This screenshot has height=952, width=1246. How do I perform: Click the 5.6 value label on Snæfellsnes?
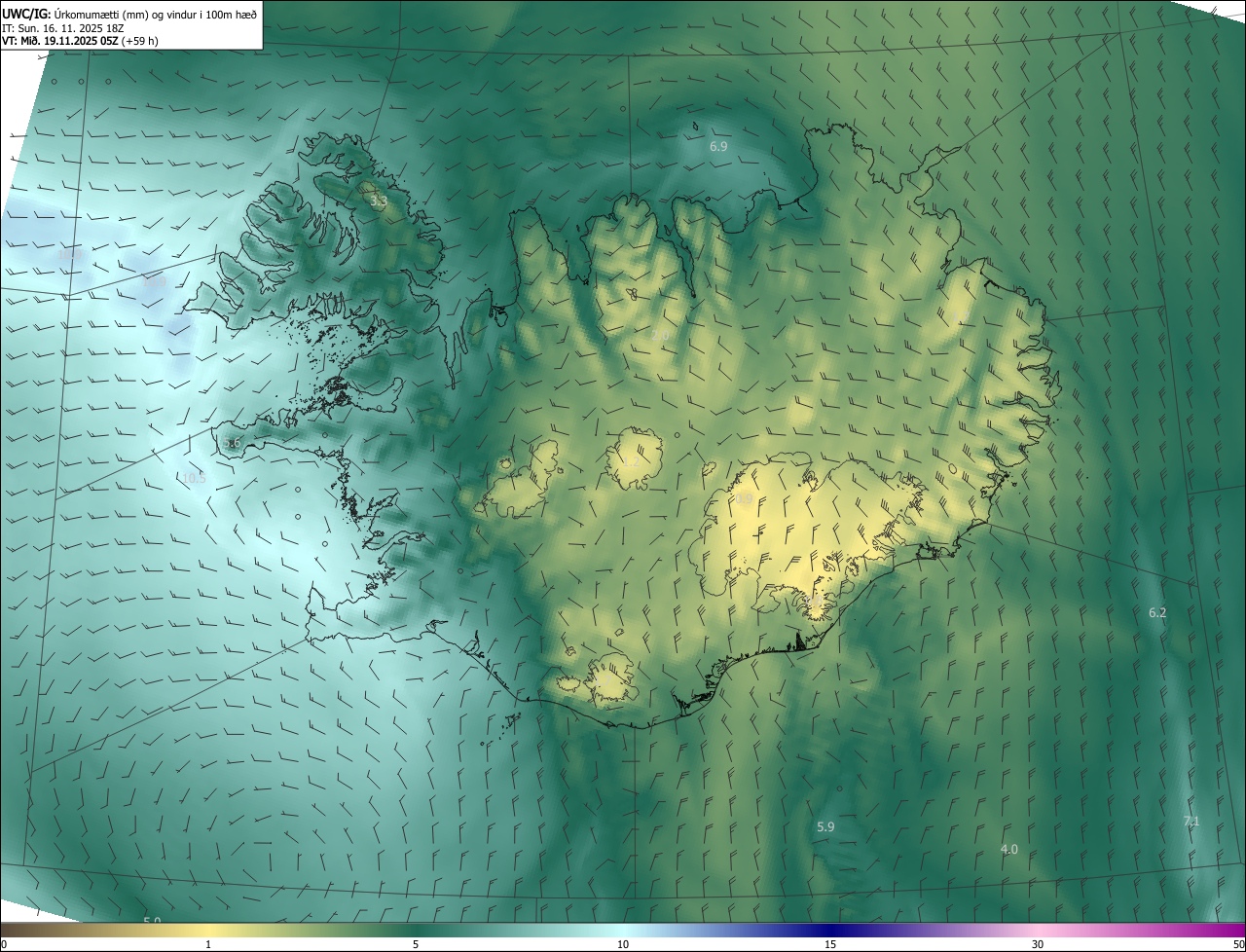232,443
